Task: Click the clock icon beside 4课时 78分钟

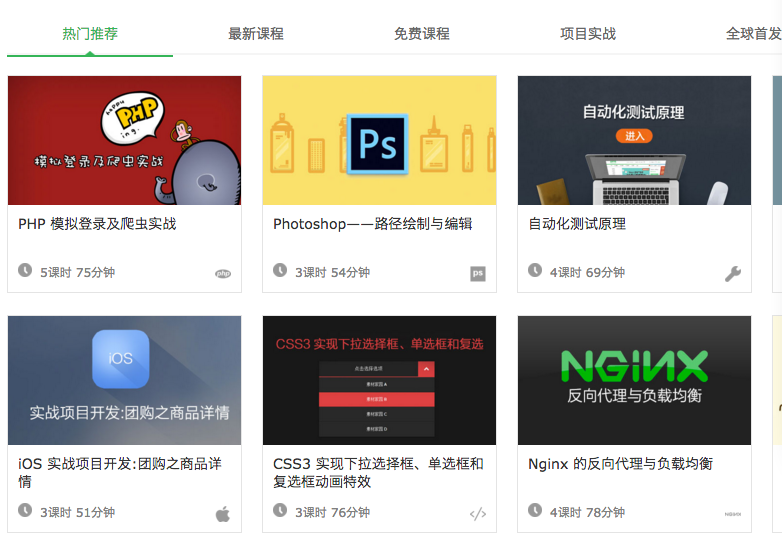Action: pyautogui.click(x=535, y=511)
